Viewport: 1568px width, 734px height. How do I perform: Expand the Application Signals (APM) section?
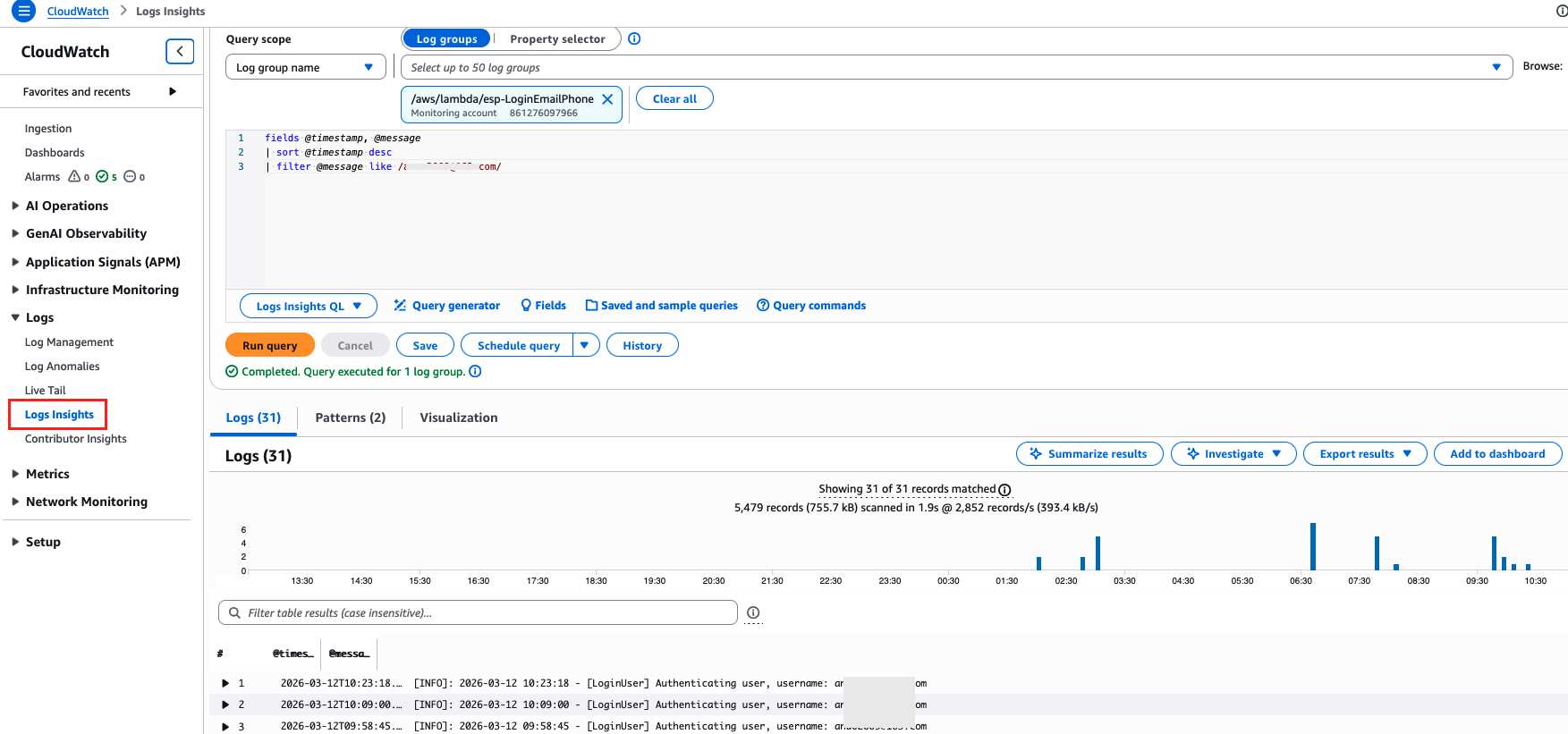point(15,262)
